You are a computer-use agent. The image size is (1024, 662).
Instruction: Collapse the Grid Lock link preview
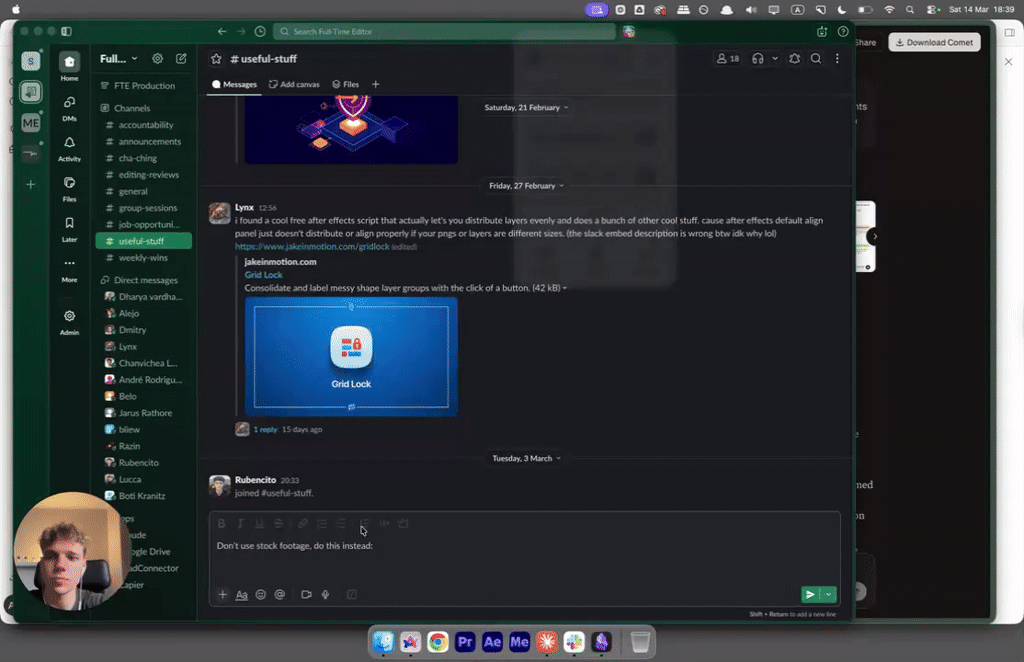tap(565, 287)
